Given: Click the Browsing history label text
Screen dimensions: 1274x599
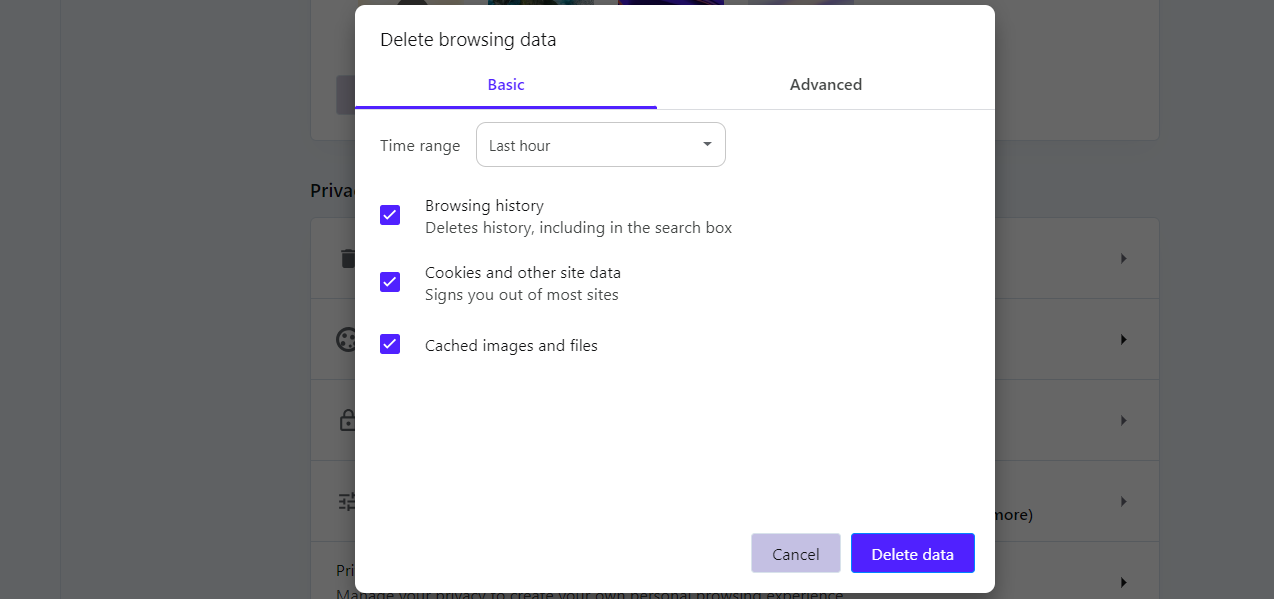Looking at the screenshot, I should [x=484, y=206].
